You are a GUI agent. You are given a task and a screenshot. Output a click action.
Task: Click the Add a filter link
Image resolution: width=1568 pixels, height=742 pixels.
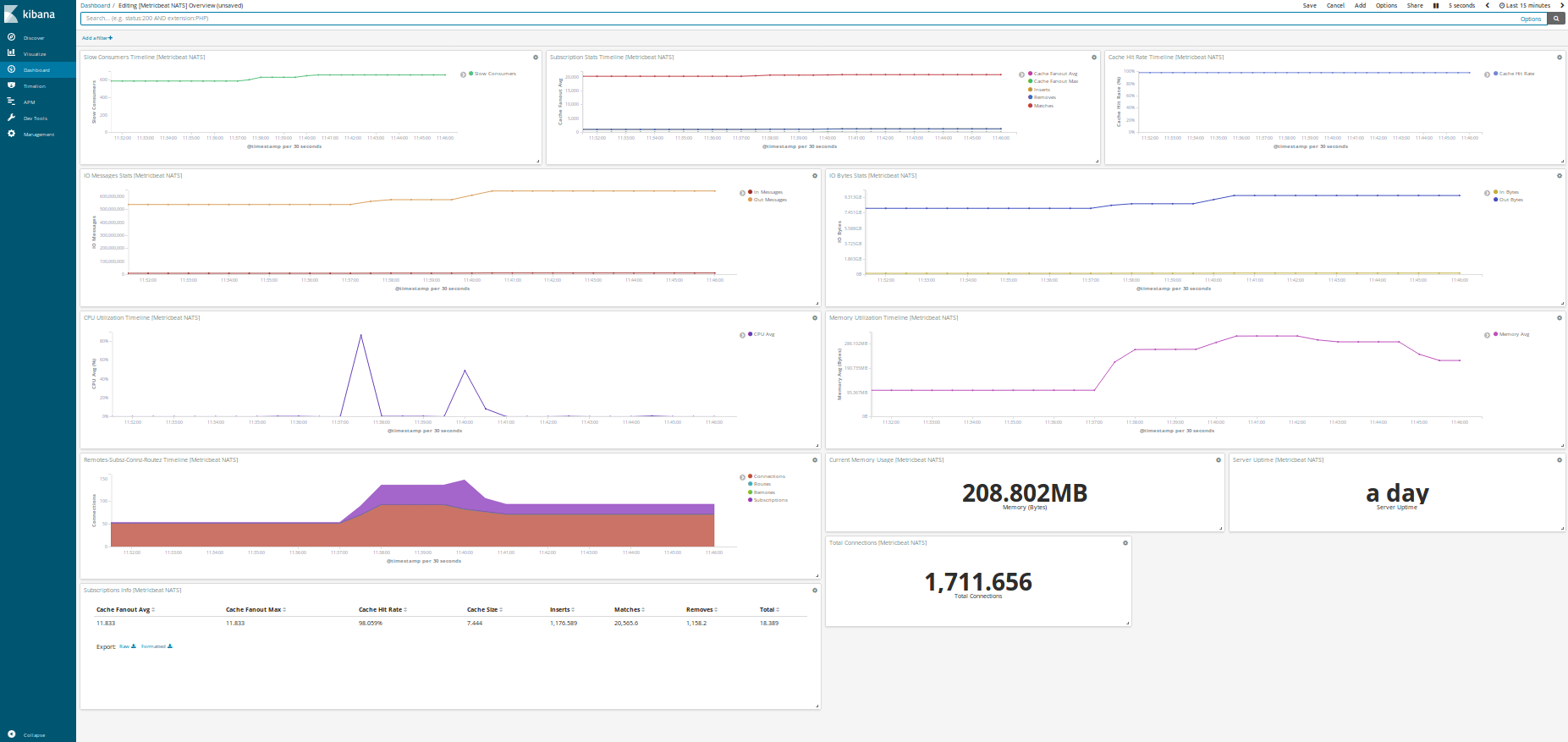click(96, 38)
